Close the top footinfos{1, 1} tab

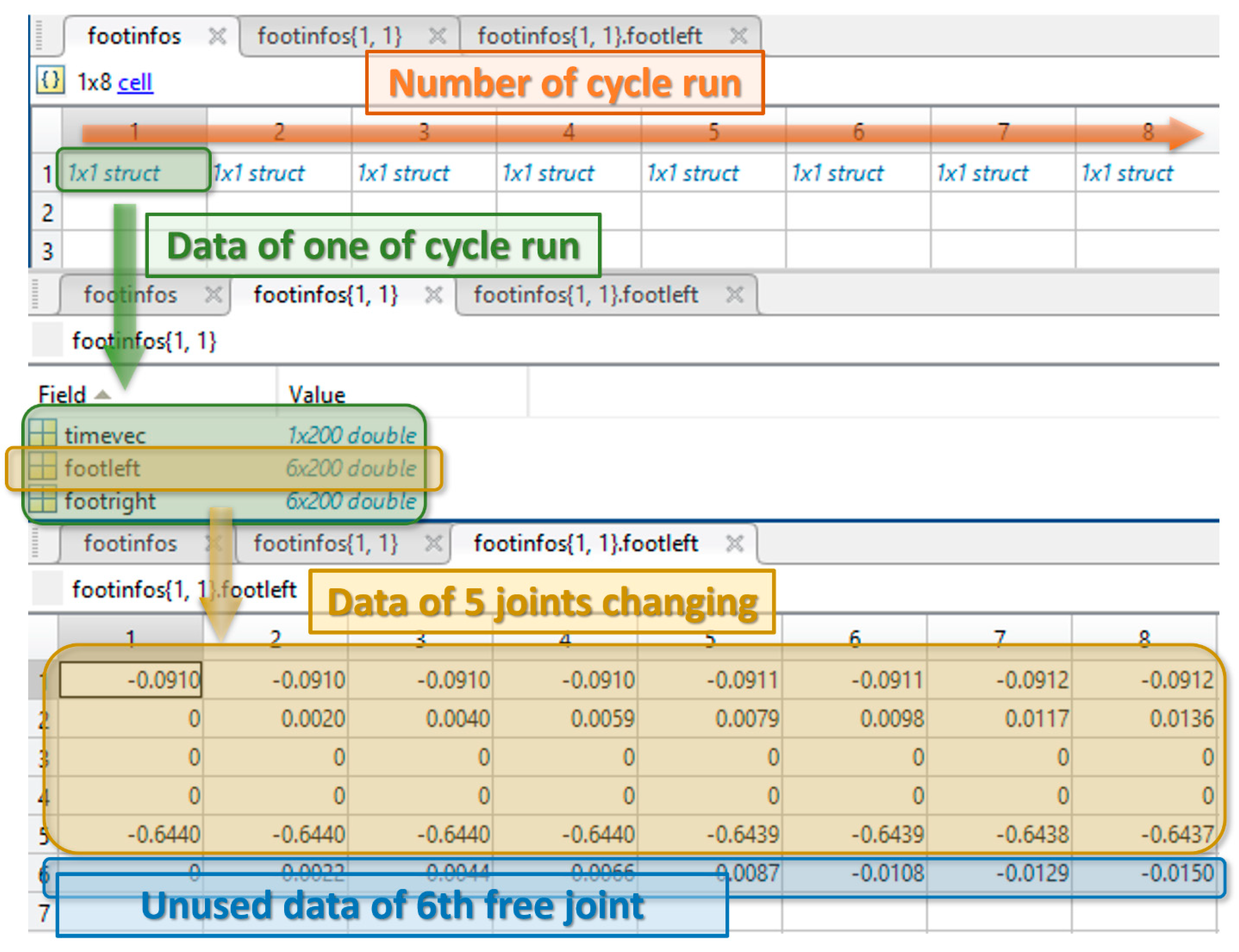[437, 36]
